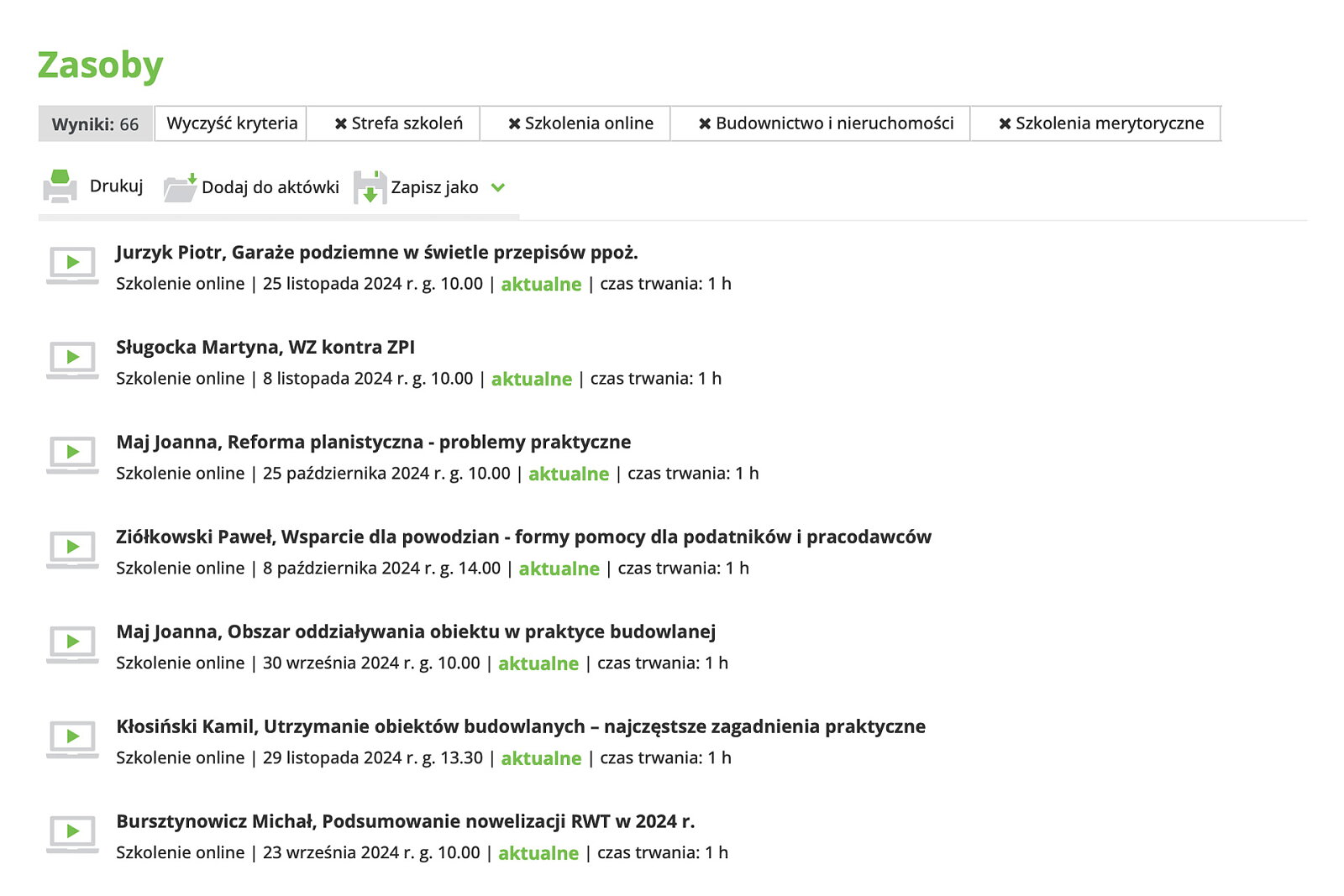This screenshot has height=896, width=1344.
Task: Click aktualne status in 29 listopada row
Action: coord(541,759)
